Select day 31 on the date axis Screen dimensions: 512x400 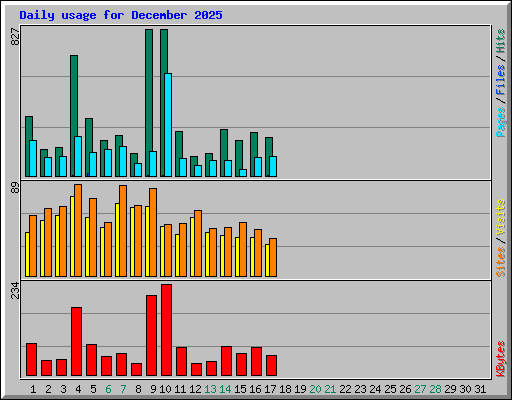tap(480, 389)
